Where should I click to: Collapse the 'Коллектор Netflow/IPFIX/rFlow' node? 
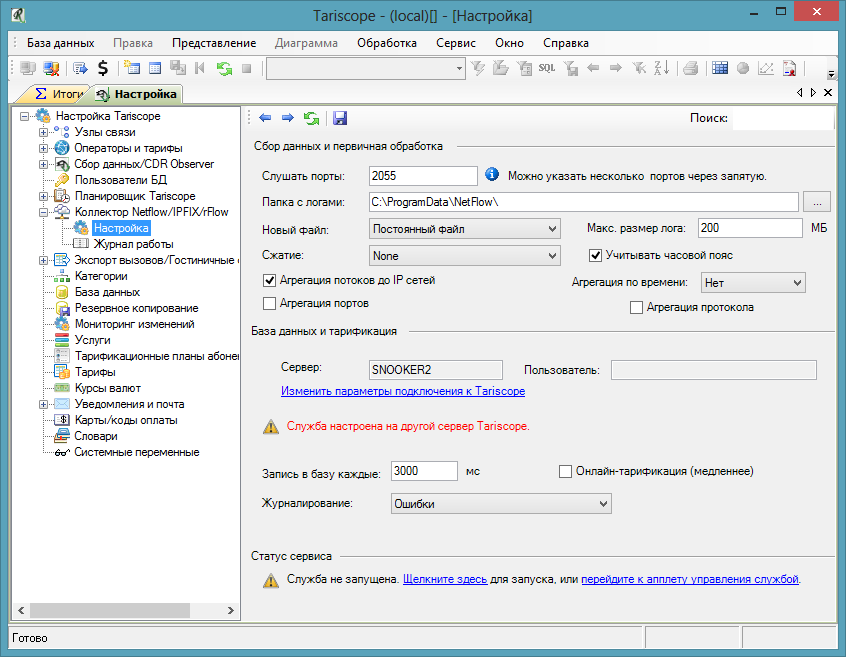pyautogui.click(x=43, y=212)
